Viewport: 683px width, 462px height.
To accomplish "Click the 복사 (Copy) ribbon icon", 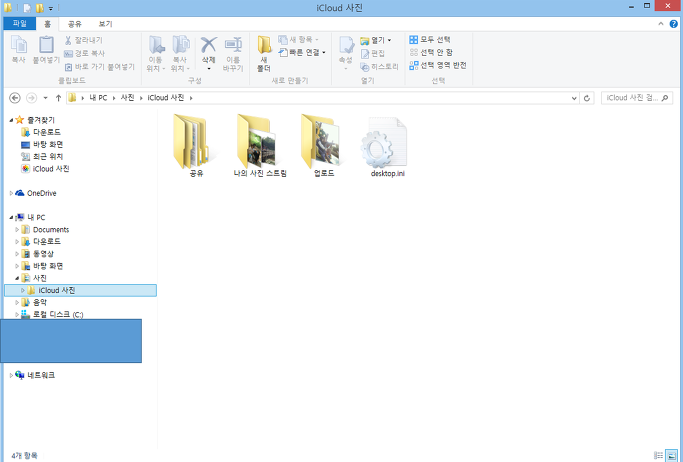I will [x=19, y=50].
